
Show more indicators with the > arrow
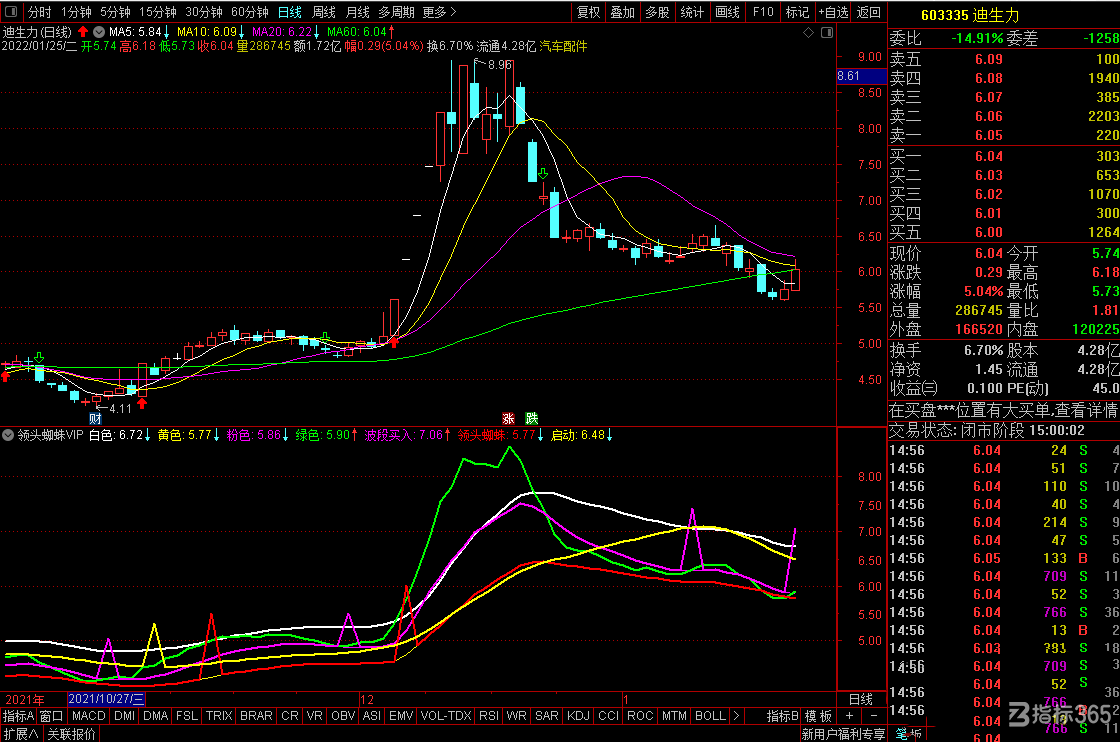(736, 716)
